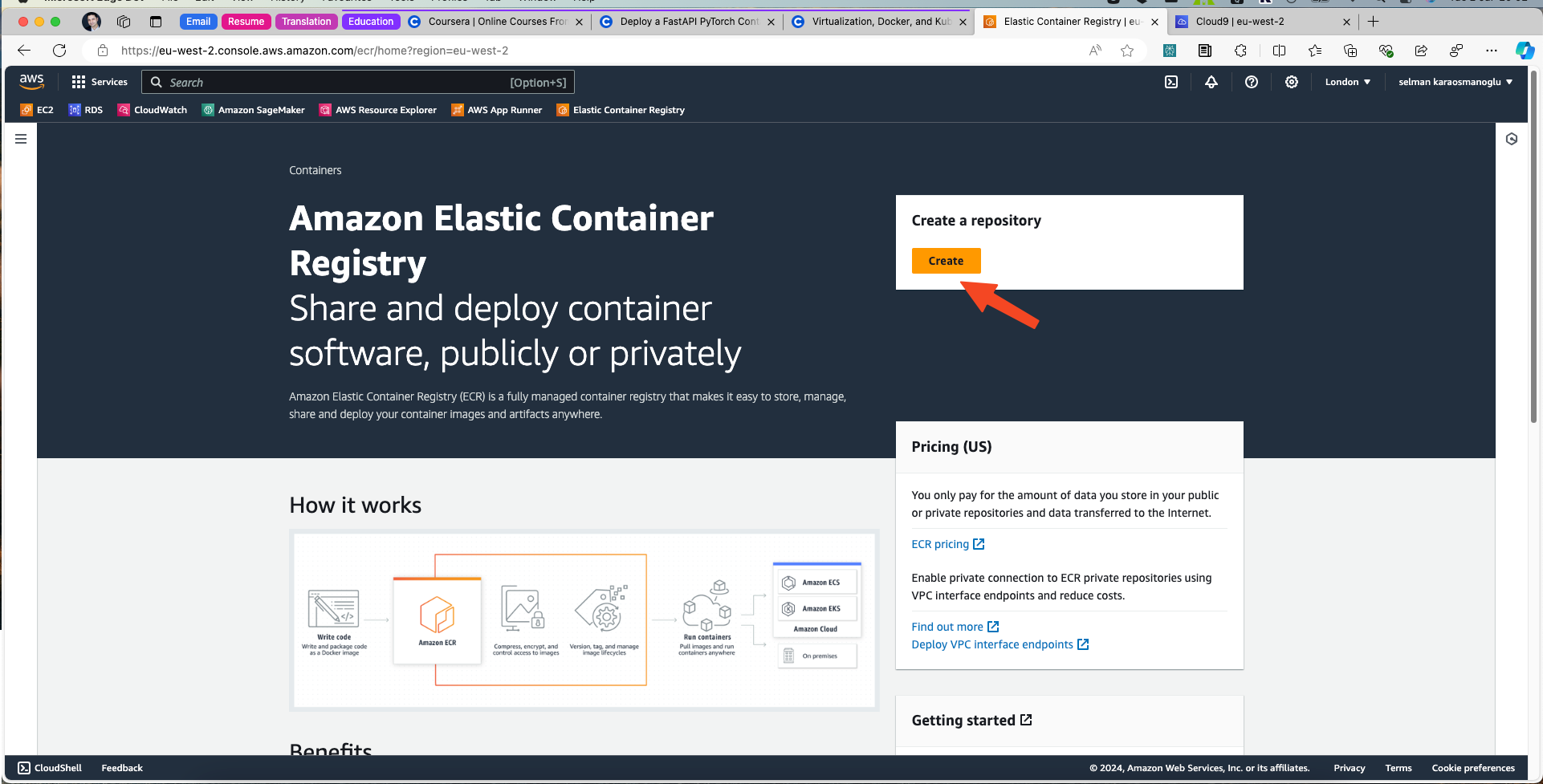This screenshot has height=784, width=1543.
Task: Reload the page with refresh icon
Action: [59, 51]
